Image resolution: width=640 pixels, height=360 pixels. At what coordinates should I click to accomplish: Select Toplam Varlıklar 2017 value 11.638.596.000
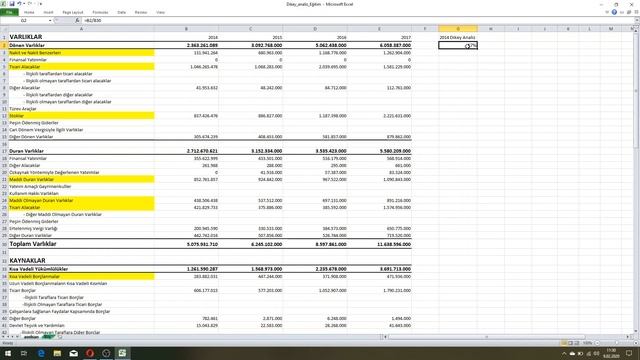(x=379, y=244)
